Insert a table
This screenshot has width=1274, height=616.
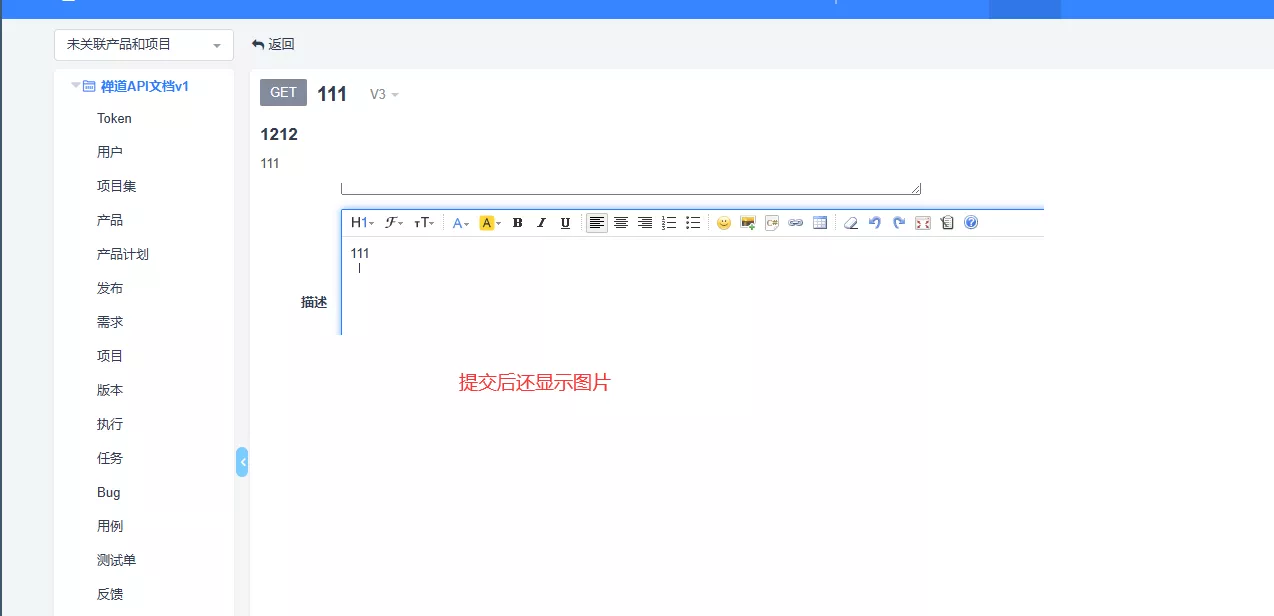(x=820, y=223)
